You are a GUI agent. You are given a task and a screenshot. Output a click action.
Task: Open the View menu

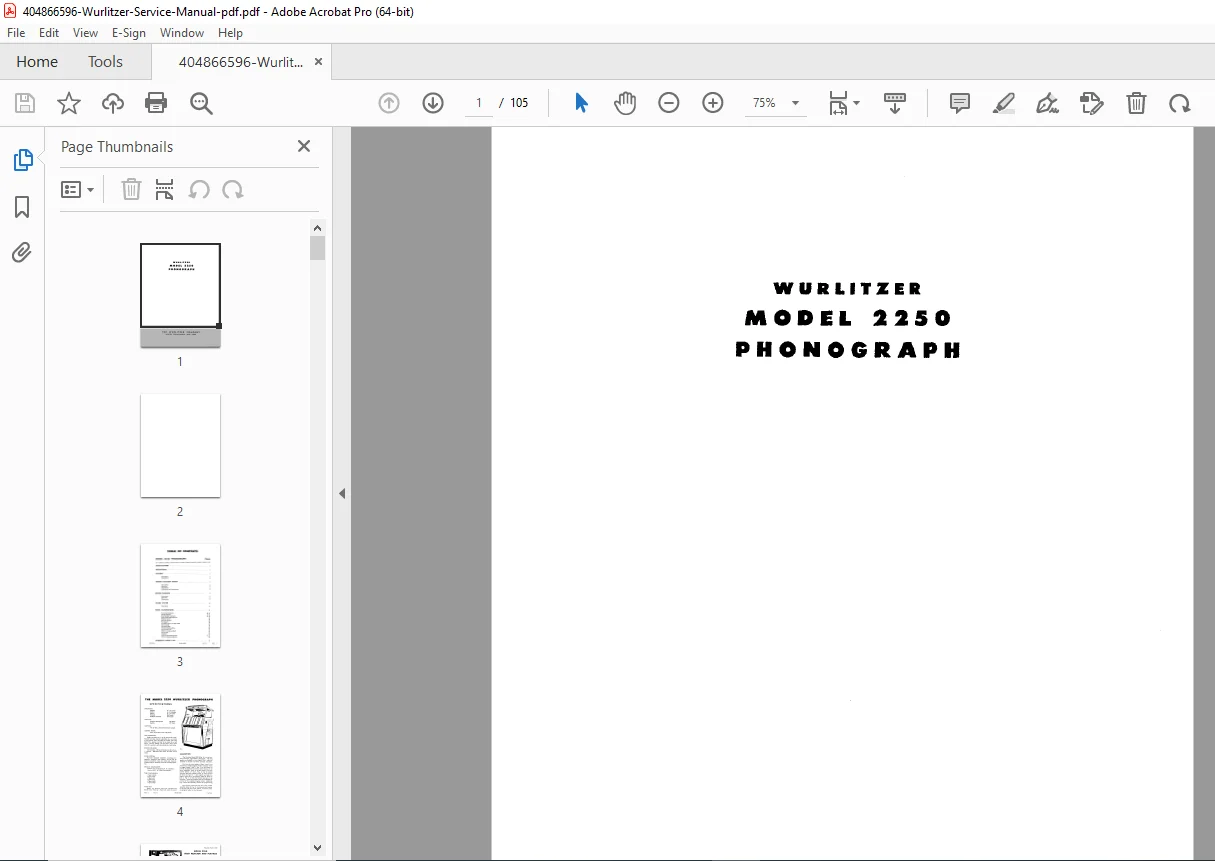85,33
